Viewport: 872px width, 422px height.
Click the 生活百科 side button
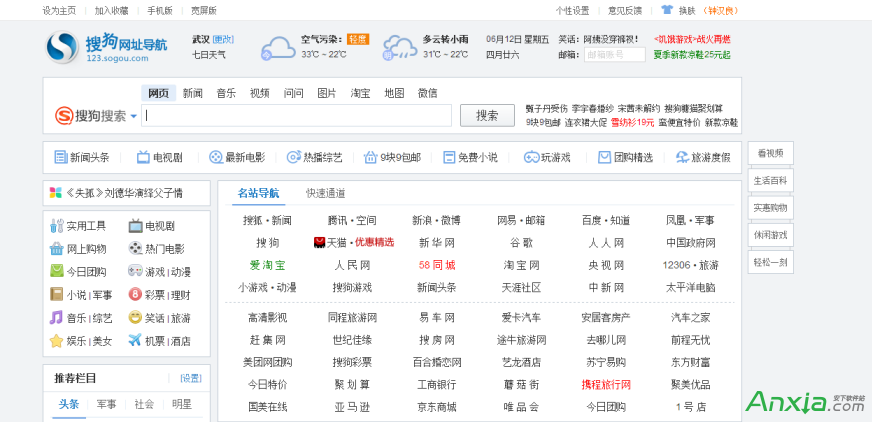tap(770, 180)
